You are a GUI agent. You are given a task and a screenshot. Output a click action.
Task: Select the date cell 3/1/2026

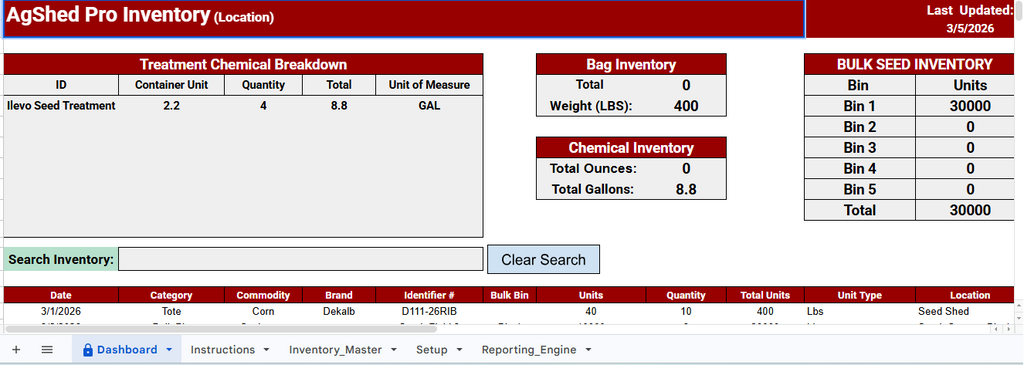tap(61, 311)
